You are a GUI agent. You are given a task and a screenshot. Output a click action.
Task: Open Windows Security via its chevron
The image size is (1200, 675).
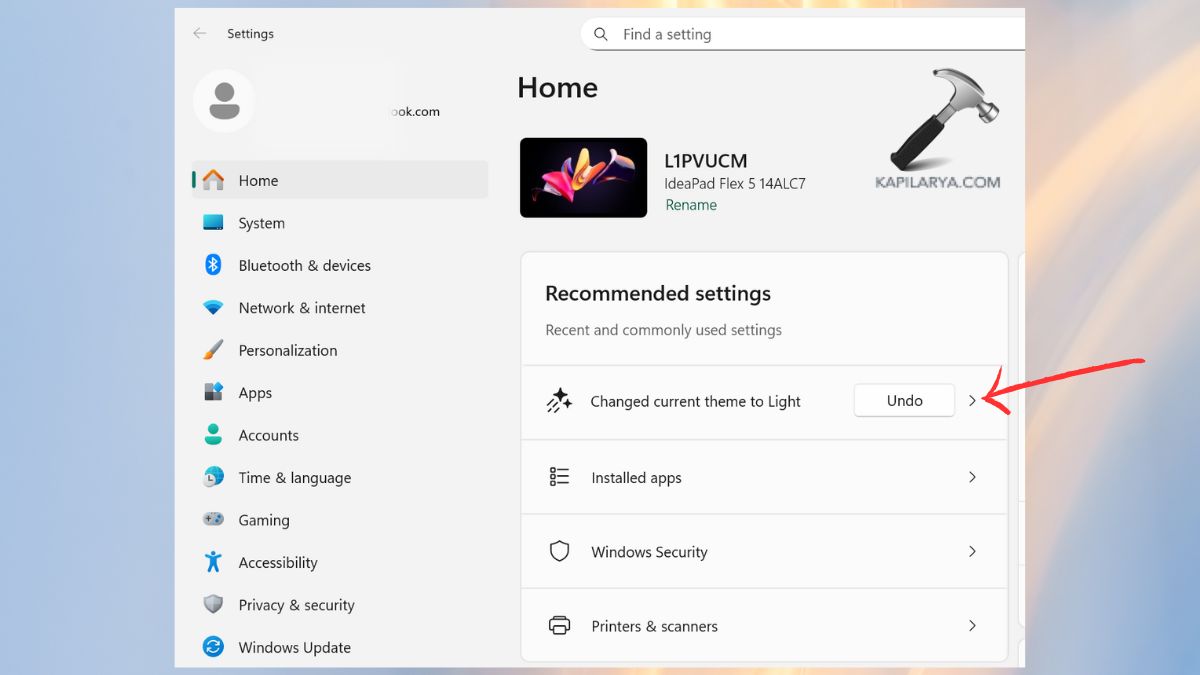click(x=972, y=551)
